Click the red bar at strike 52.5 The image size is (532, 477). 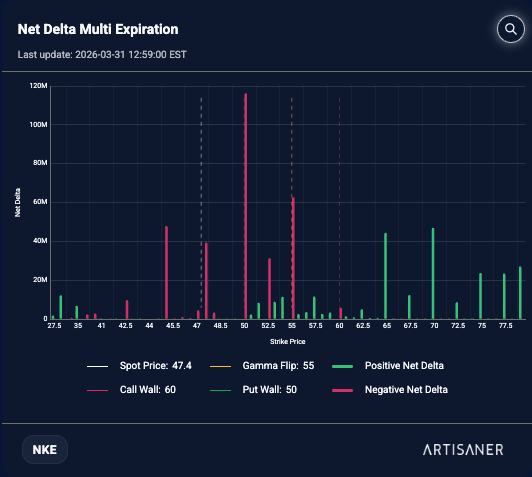(x=269, y=289)
